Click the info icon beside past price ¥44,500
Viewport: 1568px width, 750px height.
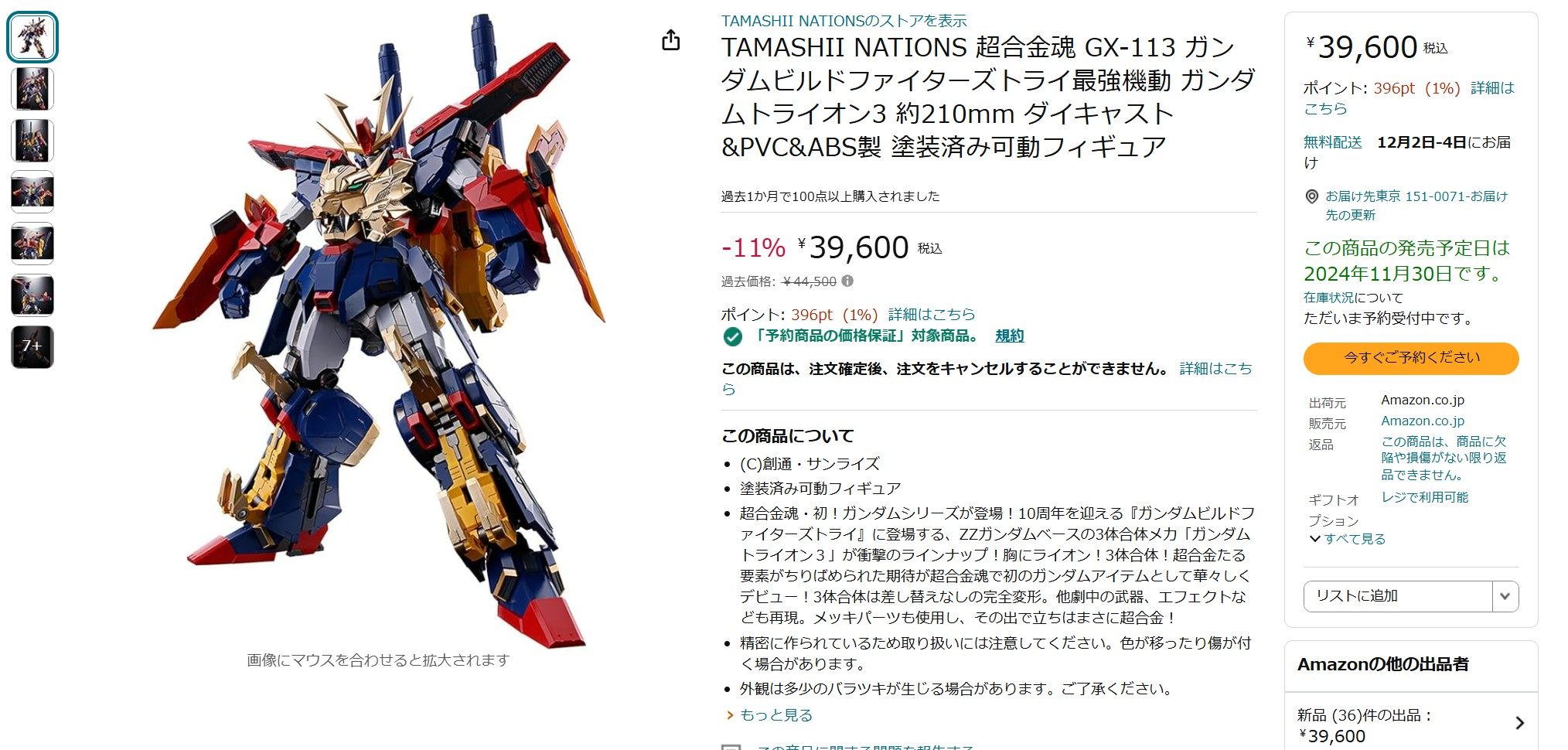(x=847, y=281)
